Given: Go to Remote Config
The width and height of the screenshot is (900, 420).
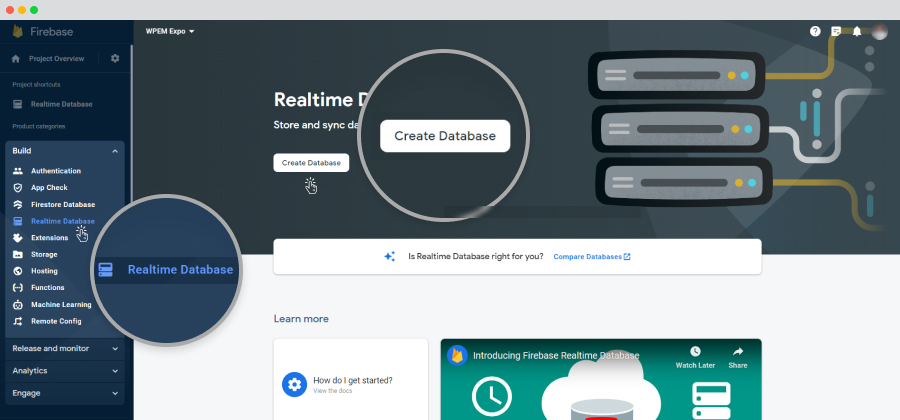Looking at the screenshot, I should tap(56, 321).
